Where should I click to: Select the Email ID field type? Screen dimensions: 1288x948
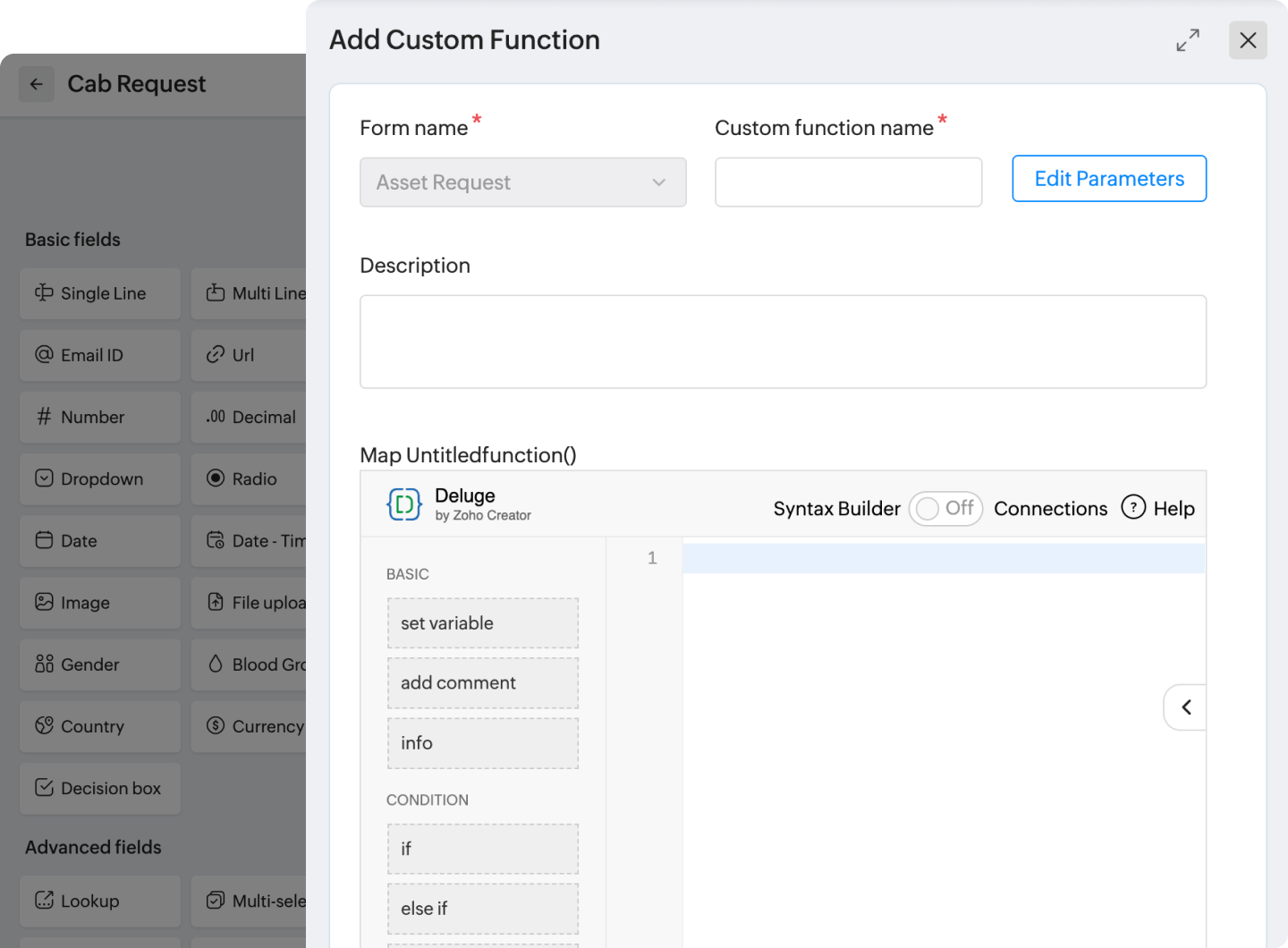[100, 355]
